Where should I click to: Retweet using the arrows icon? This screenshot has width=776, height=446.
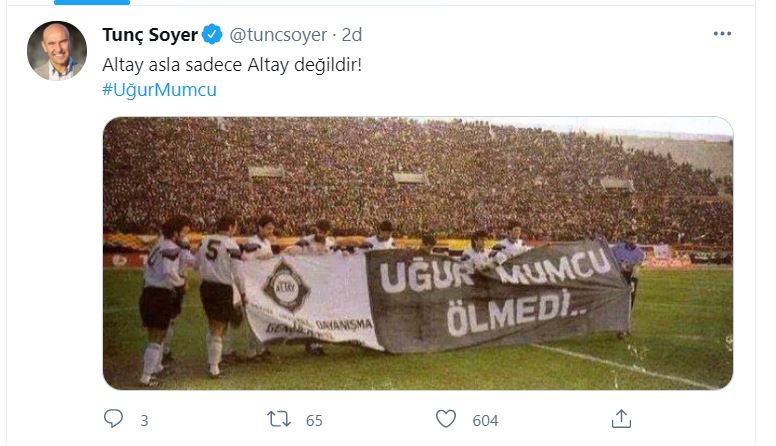[279, 419]
